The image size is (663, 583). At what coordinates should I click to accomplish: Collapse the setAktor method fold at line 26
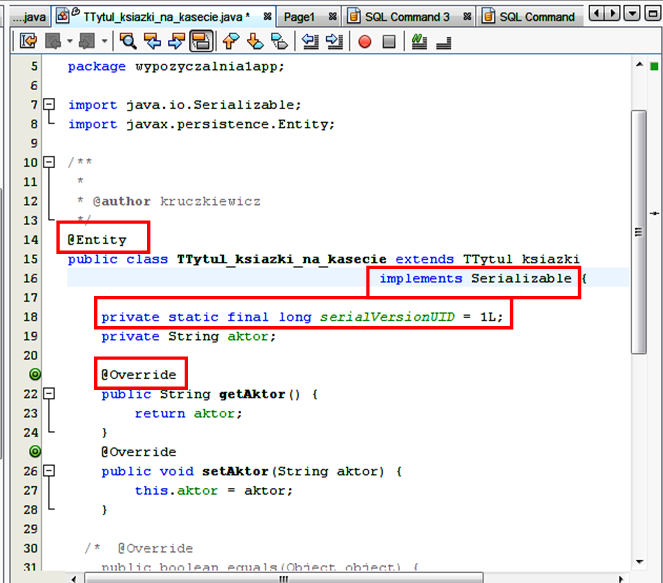click(49, 471)
